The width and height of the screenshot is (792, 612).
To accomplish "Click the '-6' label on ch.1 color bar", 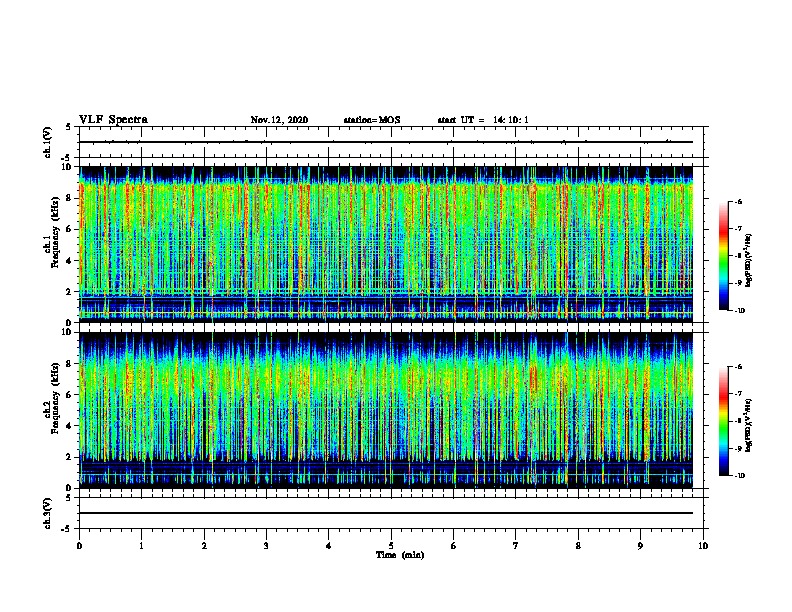I will pos(738,201).
